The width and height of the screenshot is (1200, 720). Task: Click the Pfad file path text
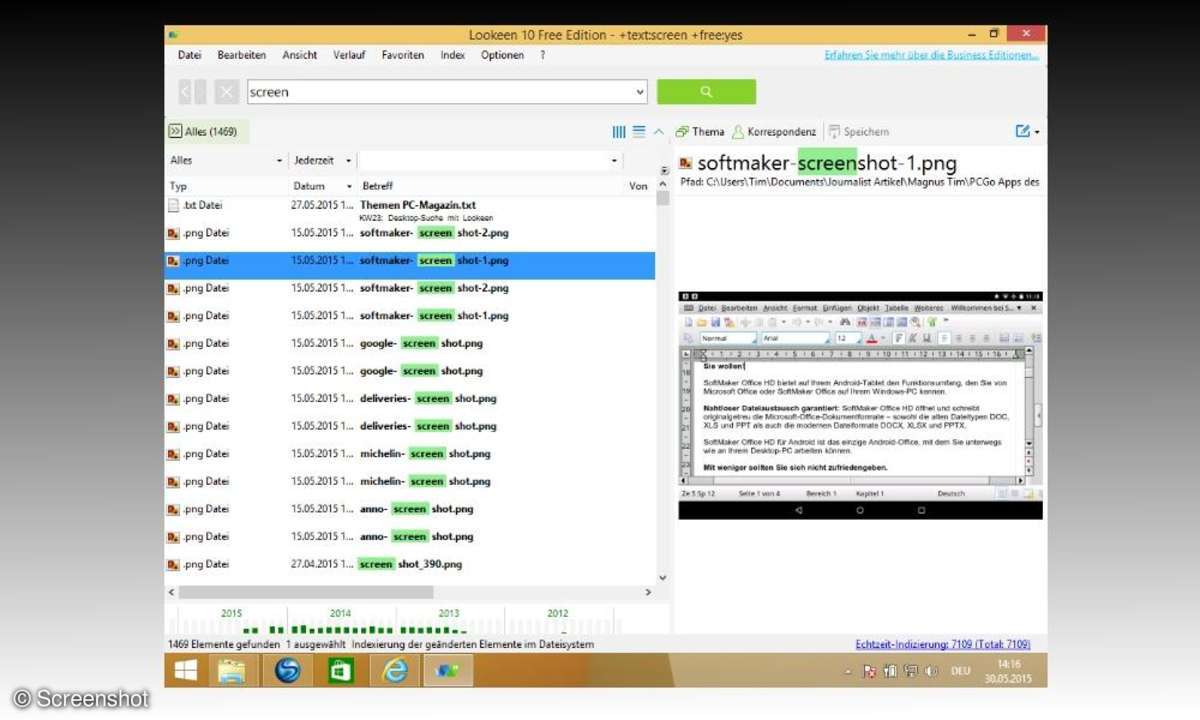[x=859, y=182]
